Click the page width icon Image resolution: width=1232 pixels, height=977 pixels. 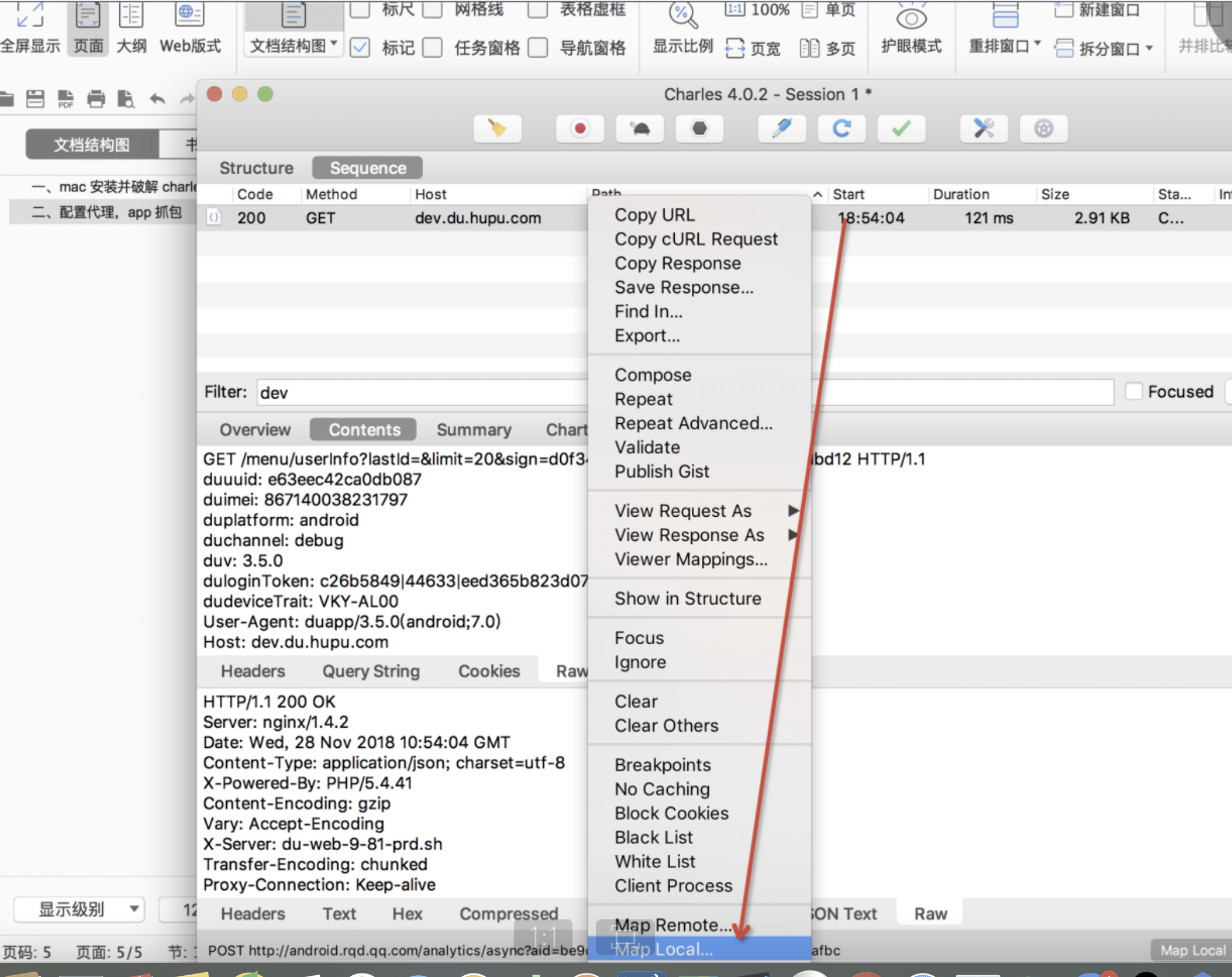735,48
